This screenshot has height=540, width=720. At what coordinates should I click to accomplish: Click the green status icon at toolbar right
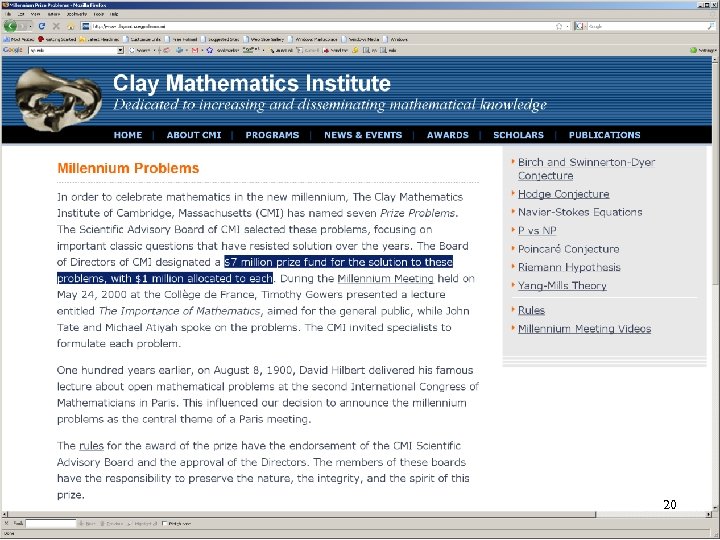tap(693, 50)
